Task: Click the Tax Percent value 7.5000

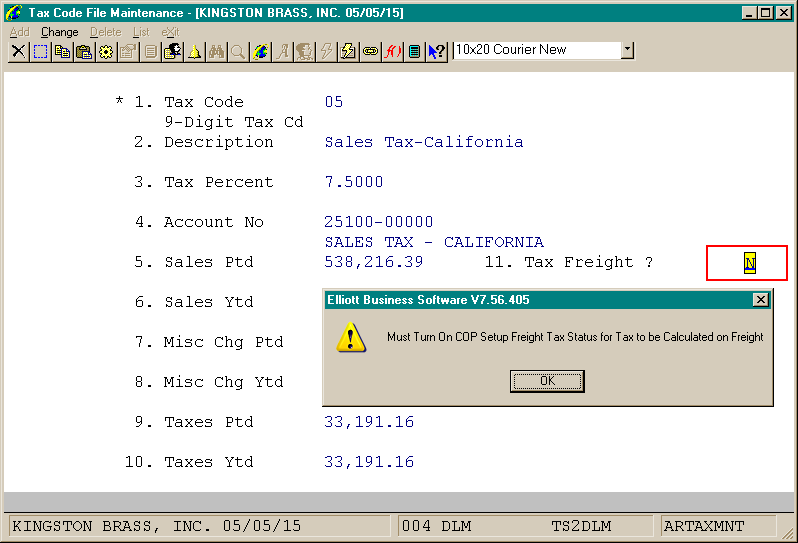Action: [354, 182]
